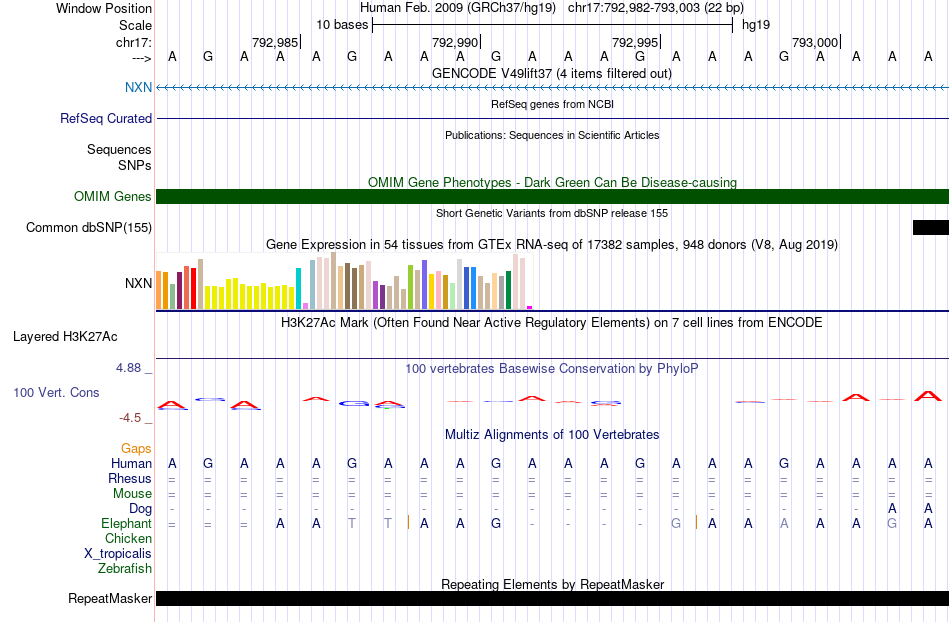This screenshot has height=622, width=950.
Task: Select the dark green OMIM Genes bar
Action: pyautogui.click(x=553, y=196)
